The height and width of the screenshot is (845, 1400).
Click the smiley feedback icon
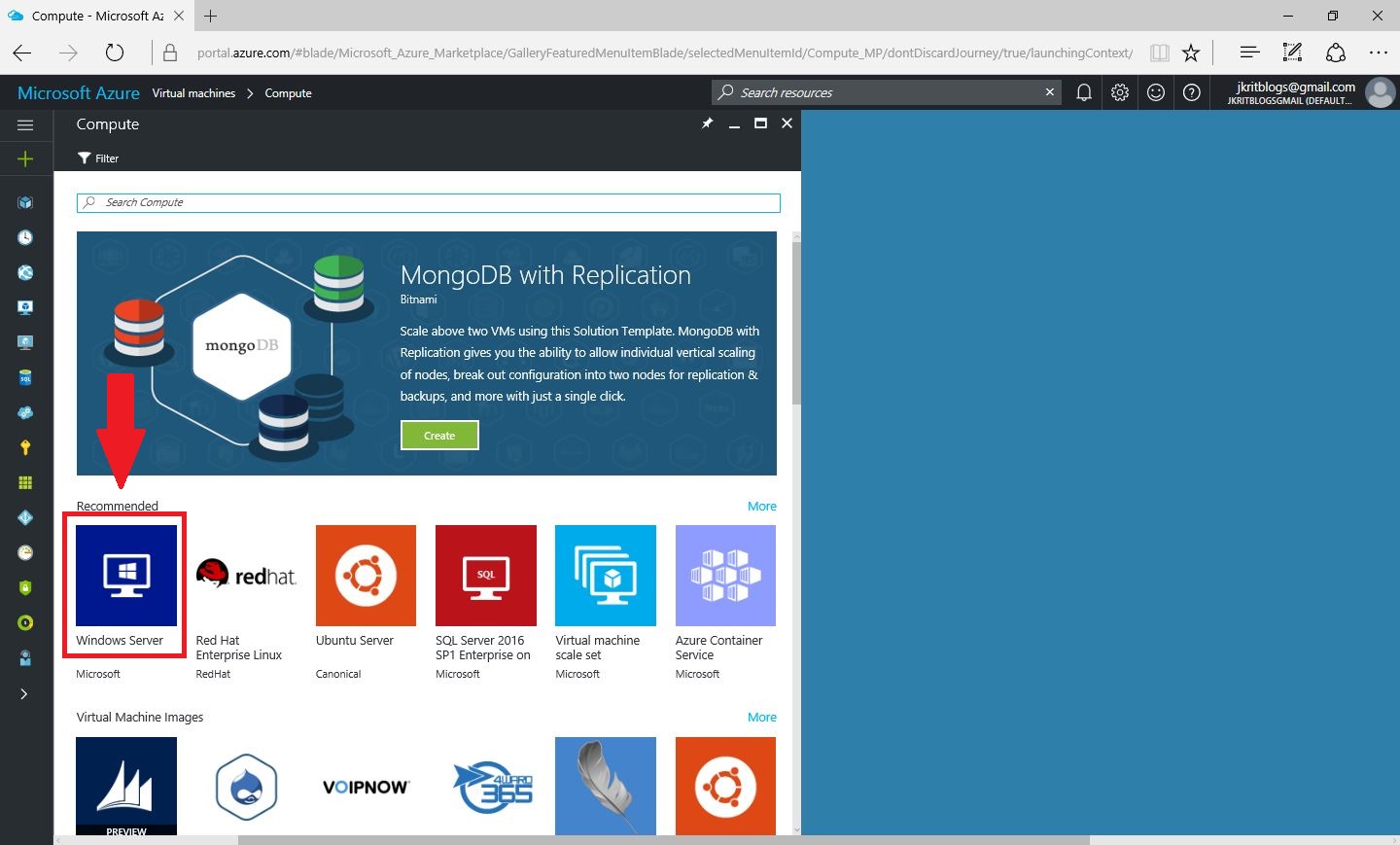coord(1156,92)
